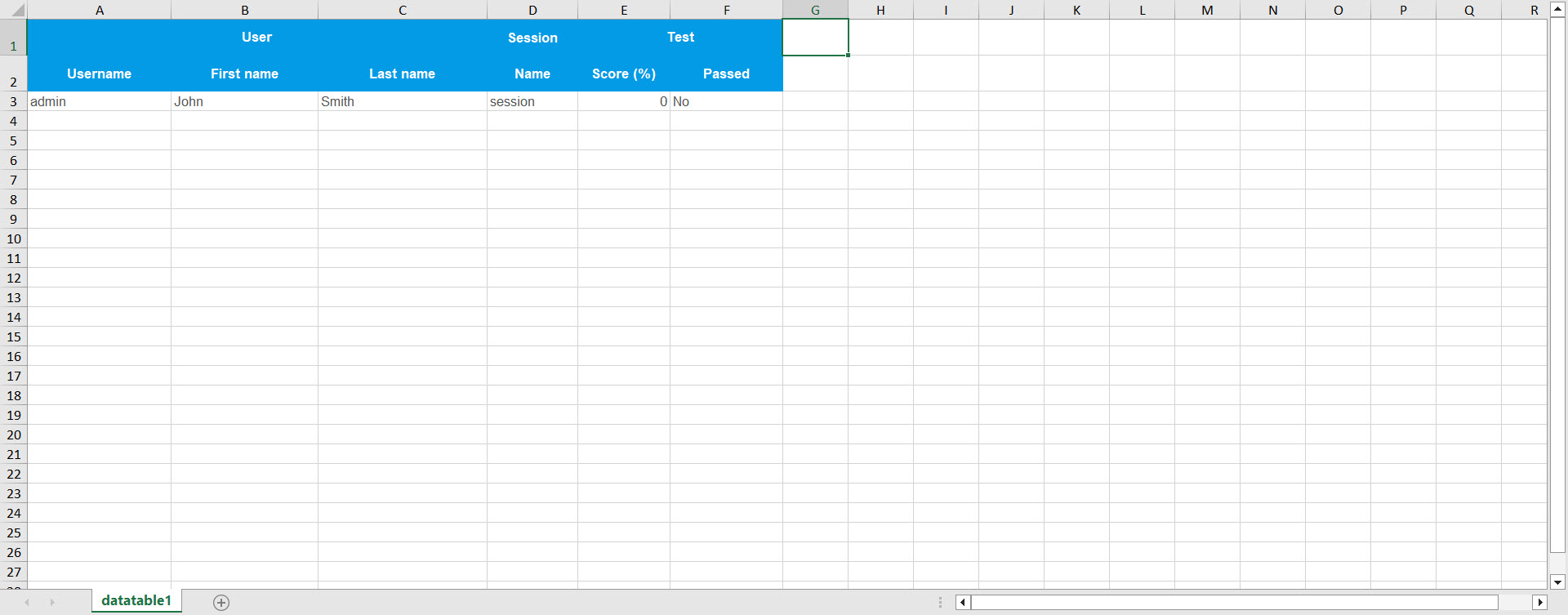Click the horizontal scrollbar thumb

point(1233,603)
